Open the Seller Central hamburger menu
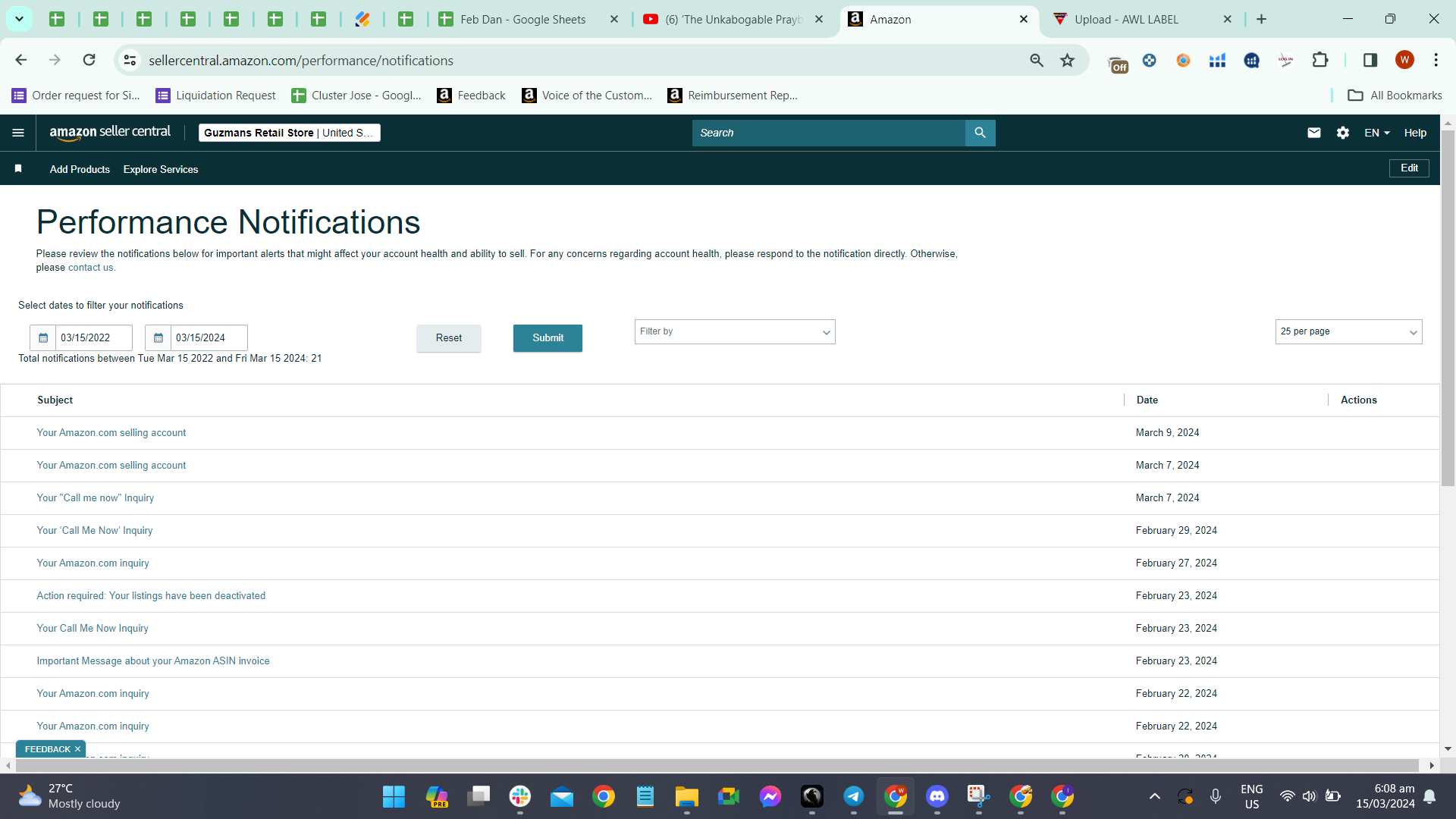Viewport: 1456px width, 819px height. click(18, 133)
